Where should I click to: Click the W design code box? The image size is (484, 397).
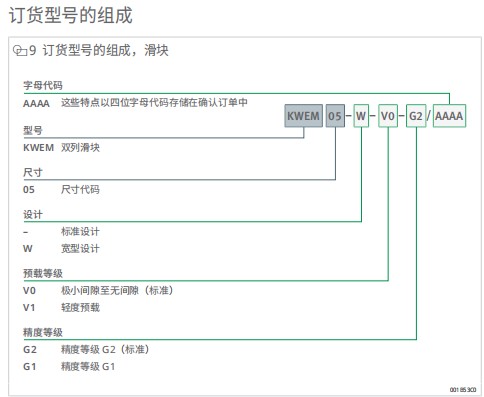(361, 116)
